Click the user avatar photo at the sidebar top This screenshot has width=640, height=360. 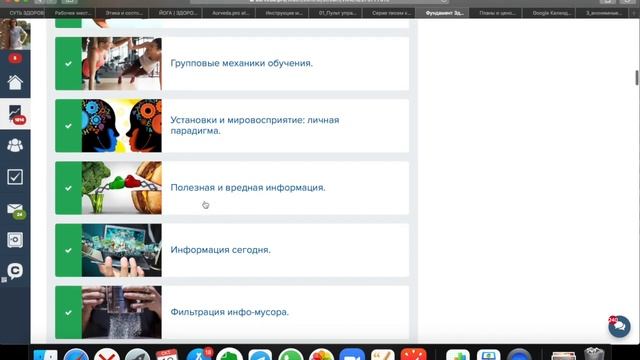pos(15,34)
